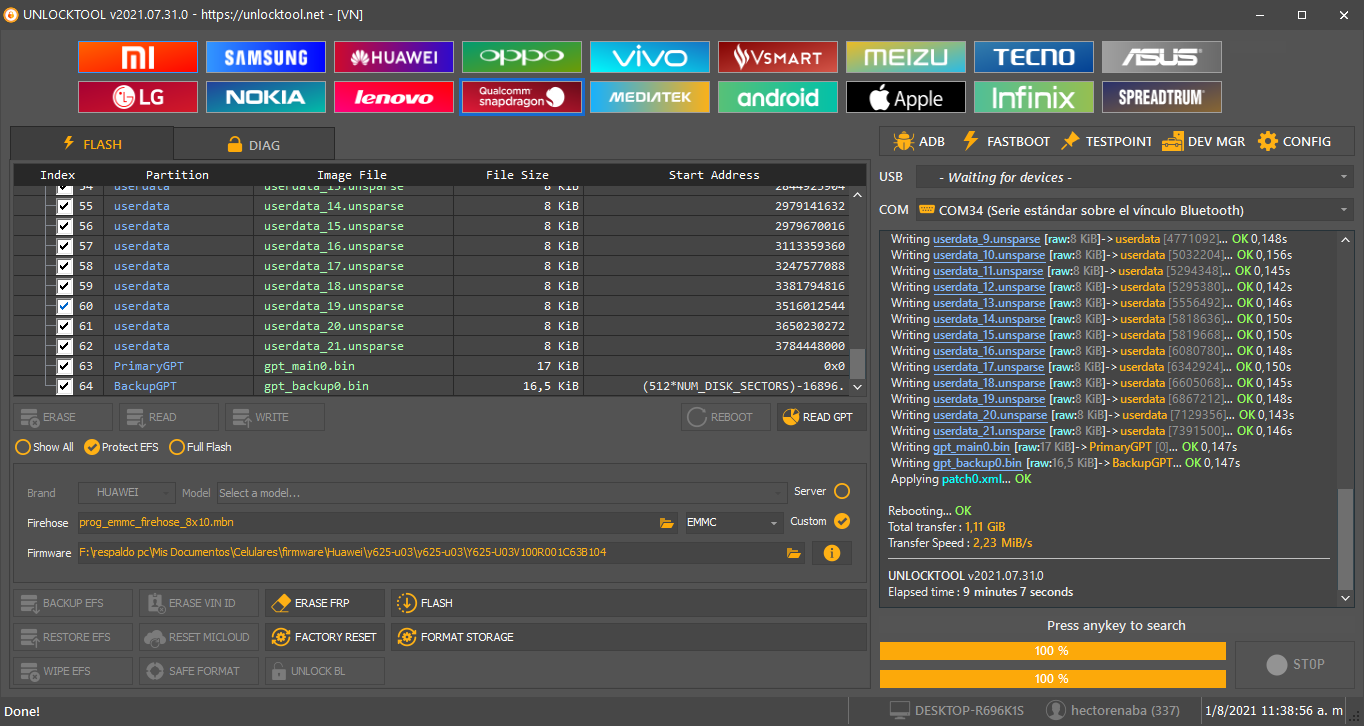Open the FASTBOOT tab
1364x726 pixels.
(1005, 141)
